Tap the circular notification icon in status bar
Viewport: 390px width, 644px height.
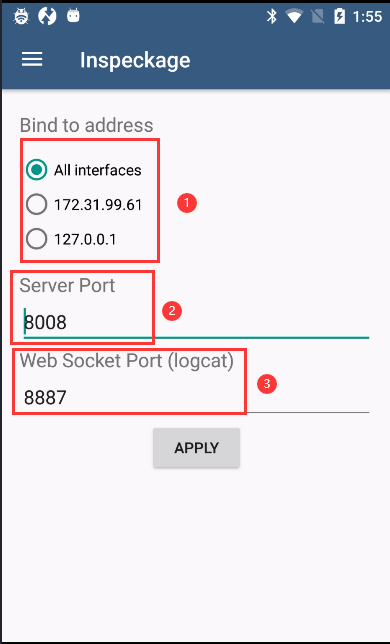[x=47, y=17]
